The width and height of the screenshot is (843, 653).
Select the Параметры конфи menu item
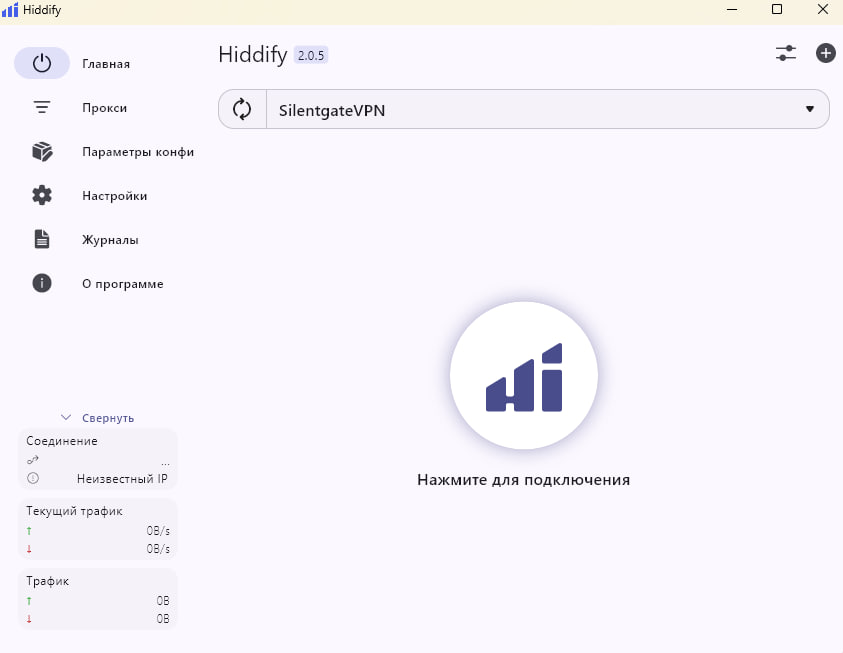138,152
